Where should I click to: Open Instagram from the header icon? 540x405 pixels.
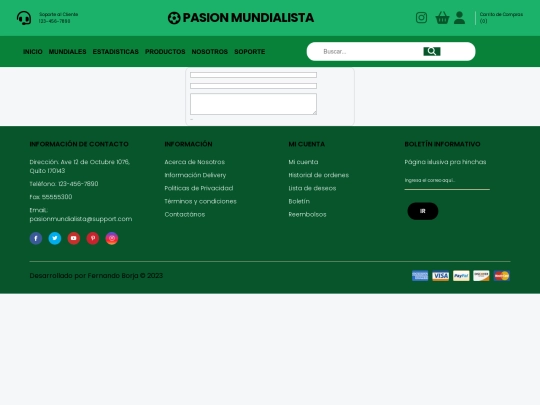coord(421,18)
